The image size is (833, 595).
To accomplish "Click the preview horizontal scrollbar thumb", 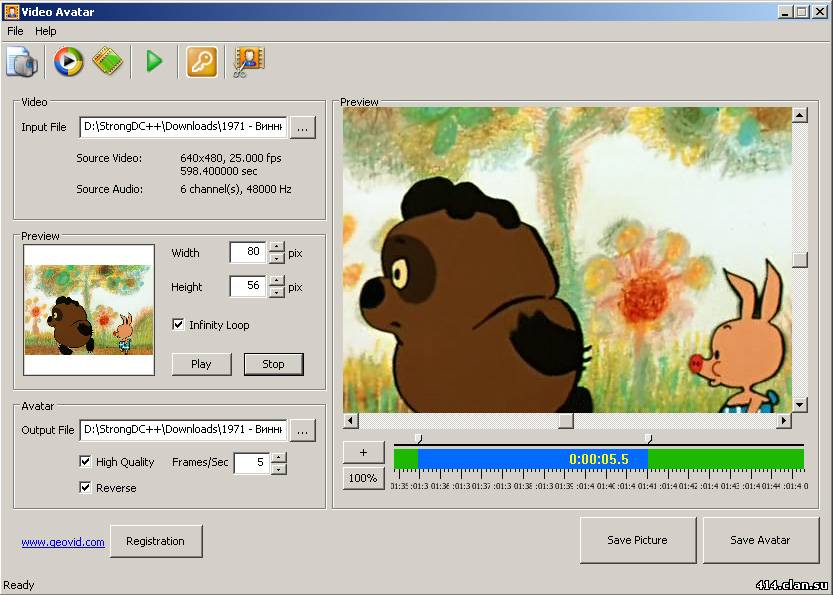I will pyautogui.click(x=566, y=421).
